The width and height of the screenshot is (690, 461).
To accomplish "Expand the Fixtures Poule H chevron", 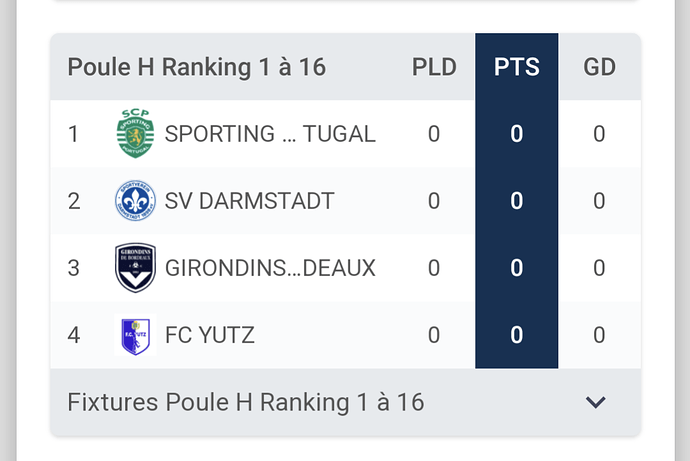I will coord(595,402).
